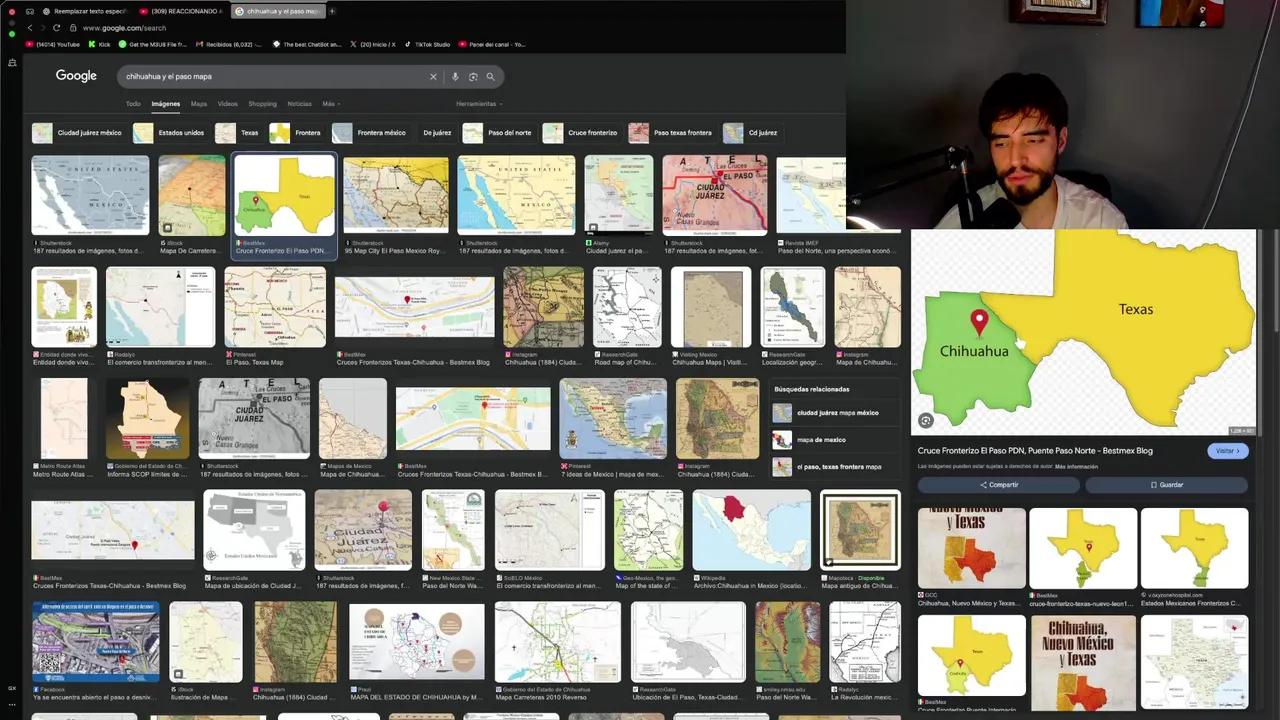Click the sidebar icon left of the Google page
The image size is (1280, 720).
pyautogui.click(x=12, y=63)
